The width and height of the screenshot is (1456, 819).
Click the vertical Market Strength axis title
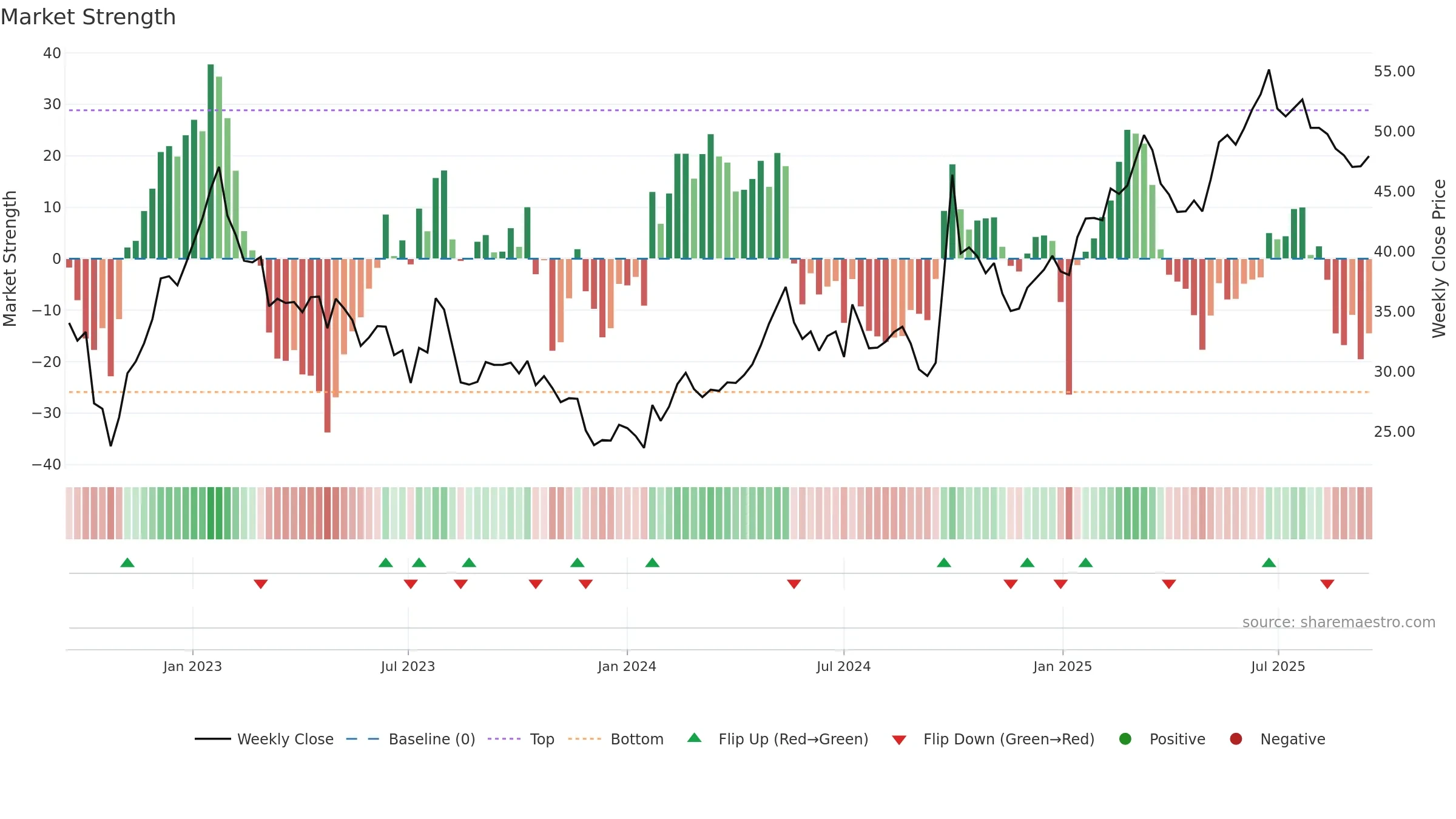click(10, 258)
